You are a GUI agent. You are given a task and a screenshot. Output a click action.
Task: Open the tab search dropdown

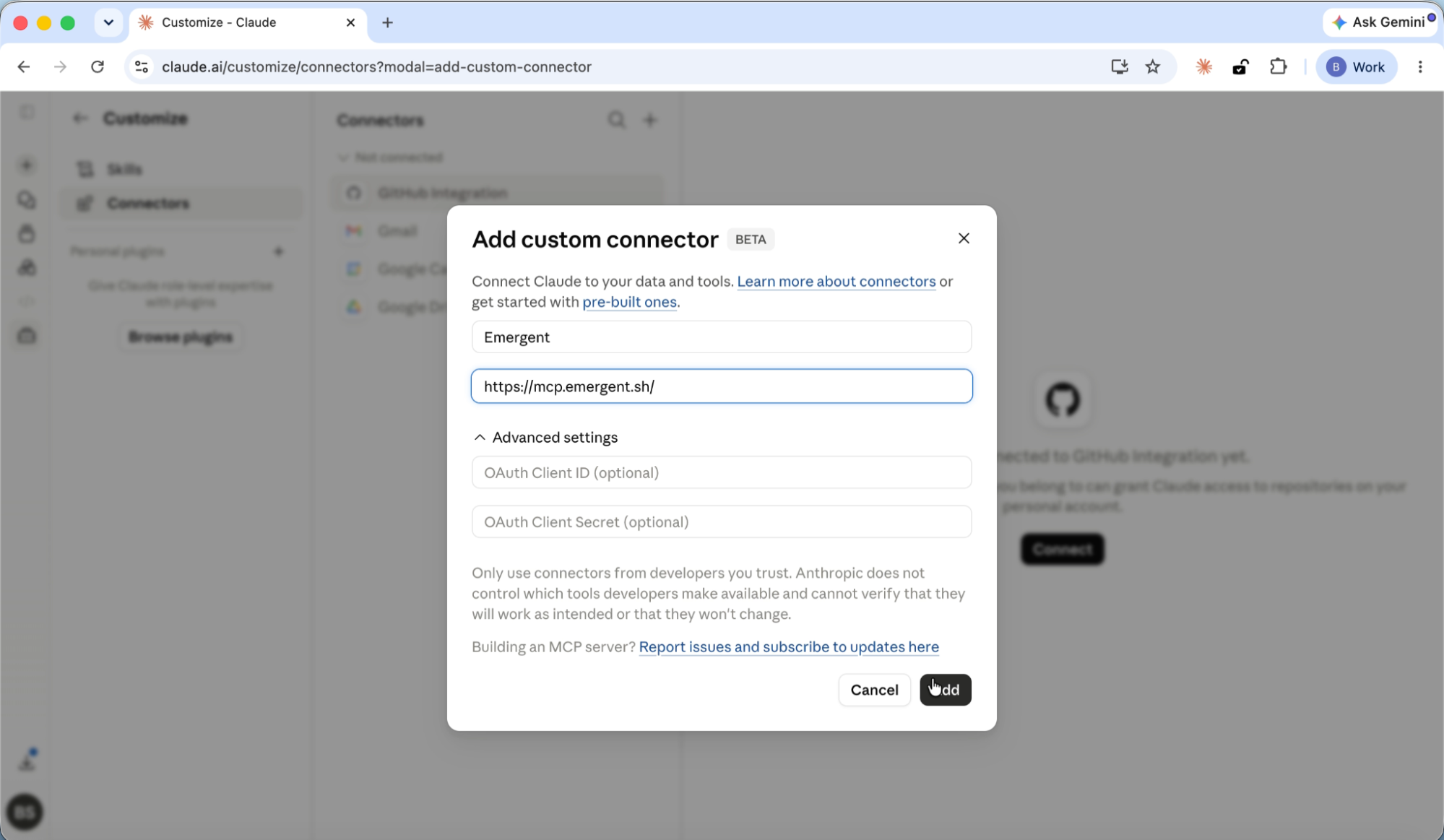[108, 22]
